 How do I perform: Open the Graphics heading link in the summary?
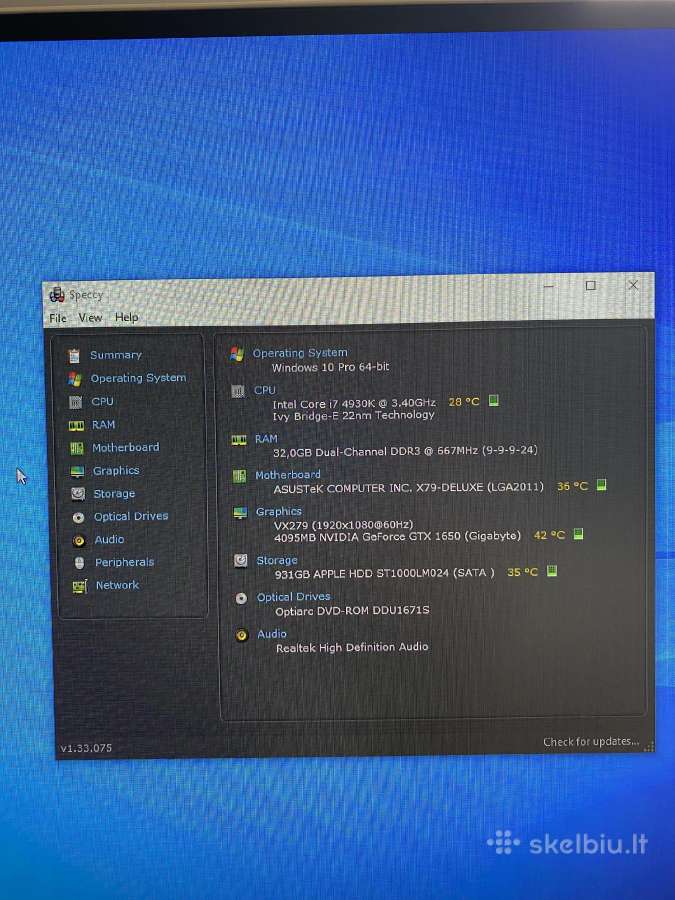click(x=278, y=511)
